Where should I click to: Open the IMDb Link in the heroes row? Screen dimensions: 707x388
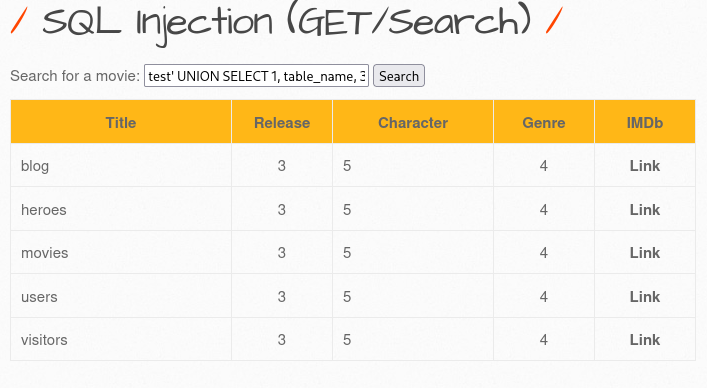point(645,210)
